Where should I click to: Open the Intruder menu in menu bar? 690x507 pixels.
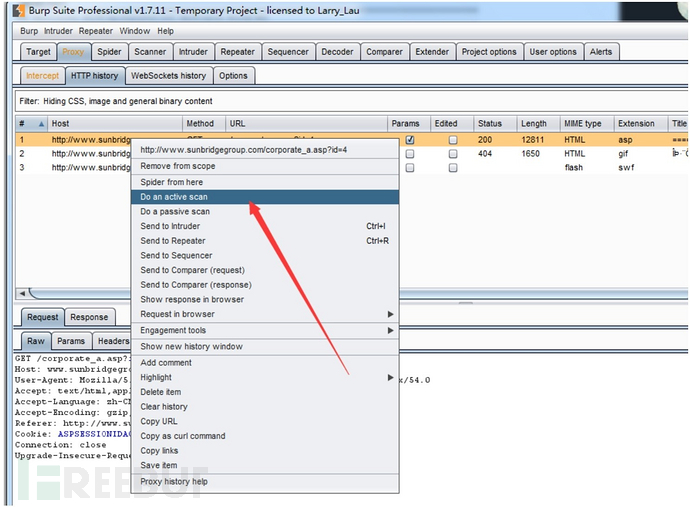point(58,31)
